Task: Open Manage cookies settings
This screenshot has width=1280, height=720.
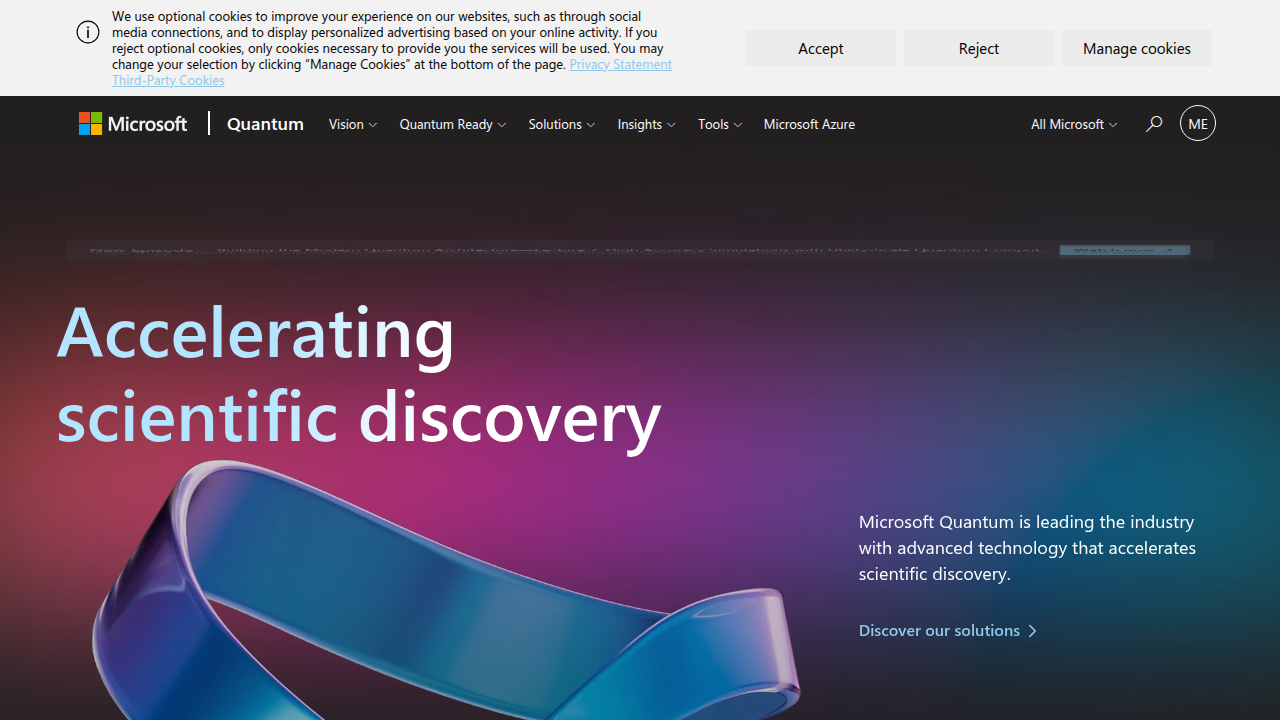Action: coord(1137,48)
